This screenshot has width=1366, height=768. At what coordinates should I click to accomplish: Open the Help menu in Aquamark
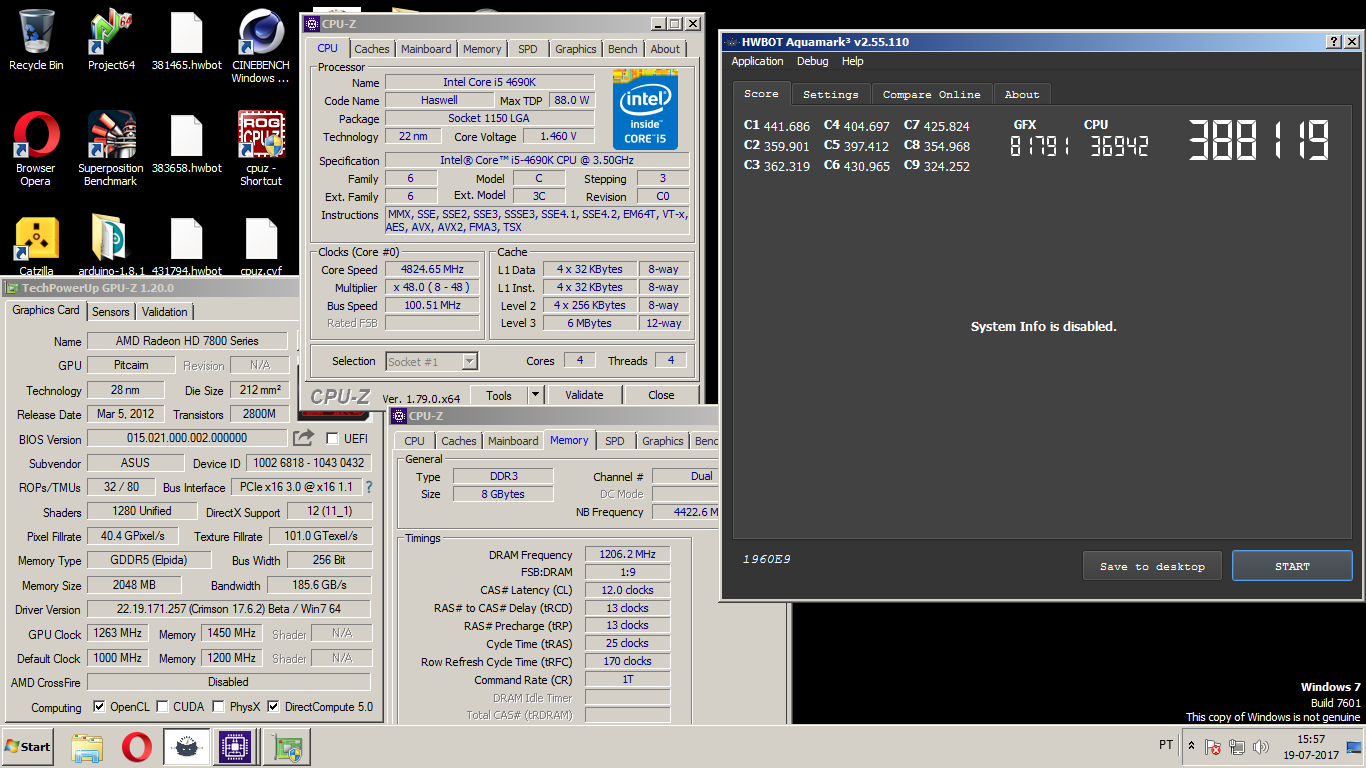pyautogui.click(x=852, y=61)
